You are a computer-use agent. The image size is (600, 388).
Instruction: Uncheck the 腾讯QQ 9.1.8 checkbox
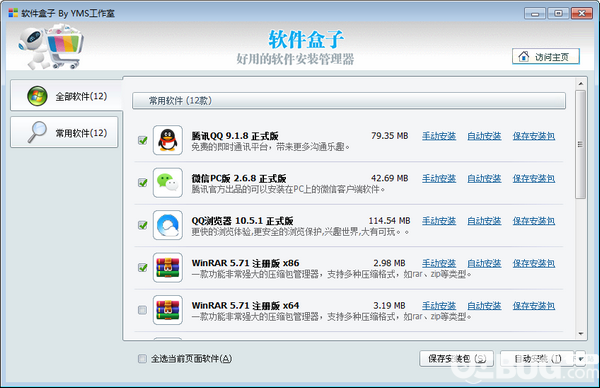coord(143,140)
